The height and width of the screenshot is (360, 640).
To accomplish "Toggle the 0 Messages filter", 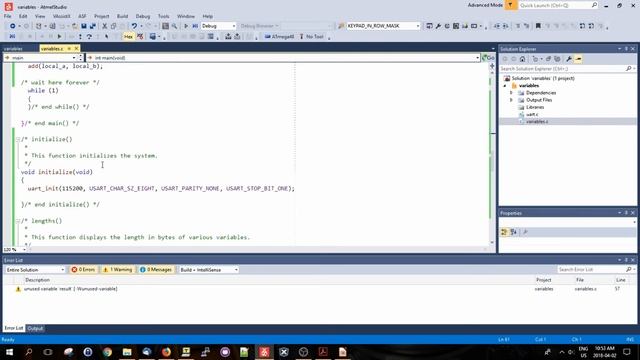I will pos(156,270).
